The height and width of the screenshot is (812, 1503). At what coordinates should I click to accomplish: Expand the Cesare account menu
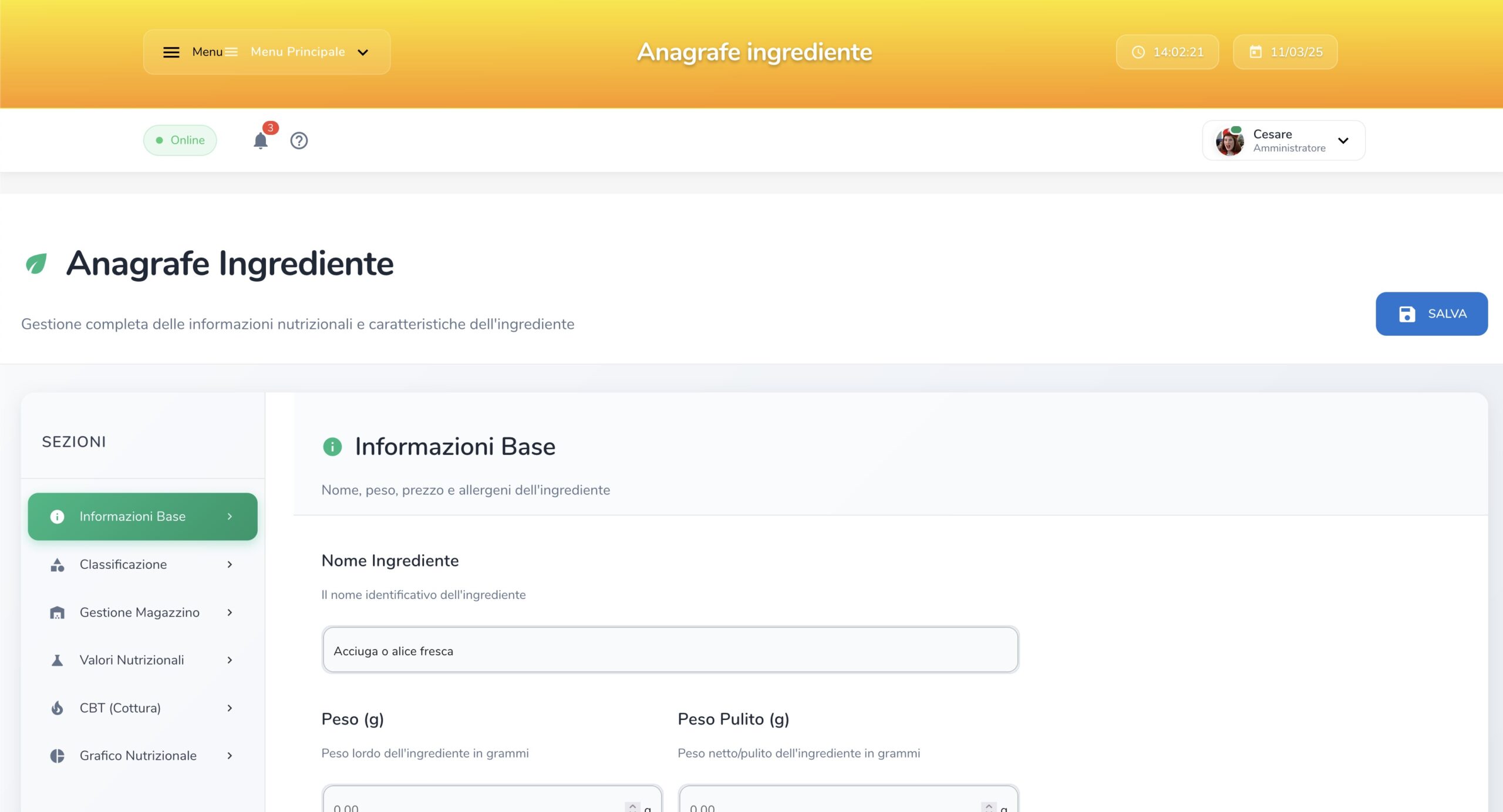pyautogui.click(x=1343, y=140)
